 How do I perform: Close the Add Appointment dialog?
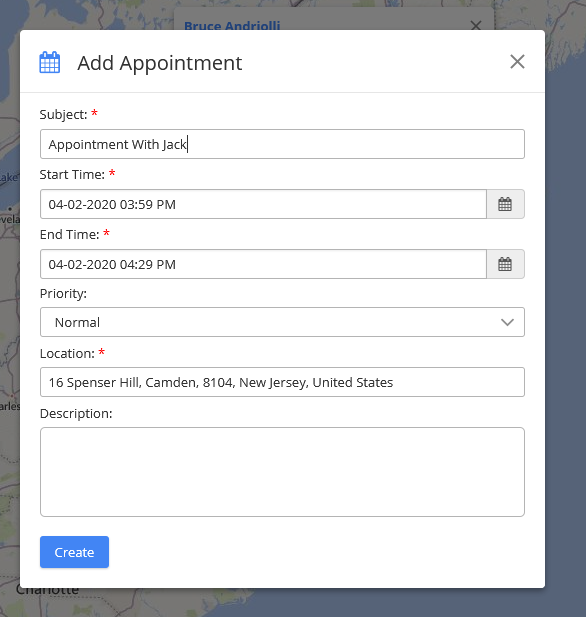point(517,62)
